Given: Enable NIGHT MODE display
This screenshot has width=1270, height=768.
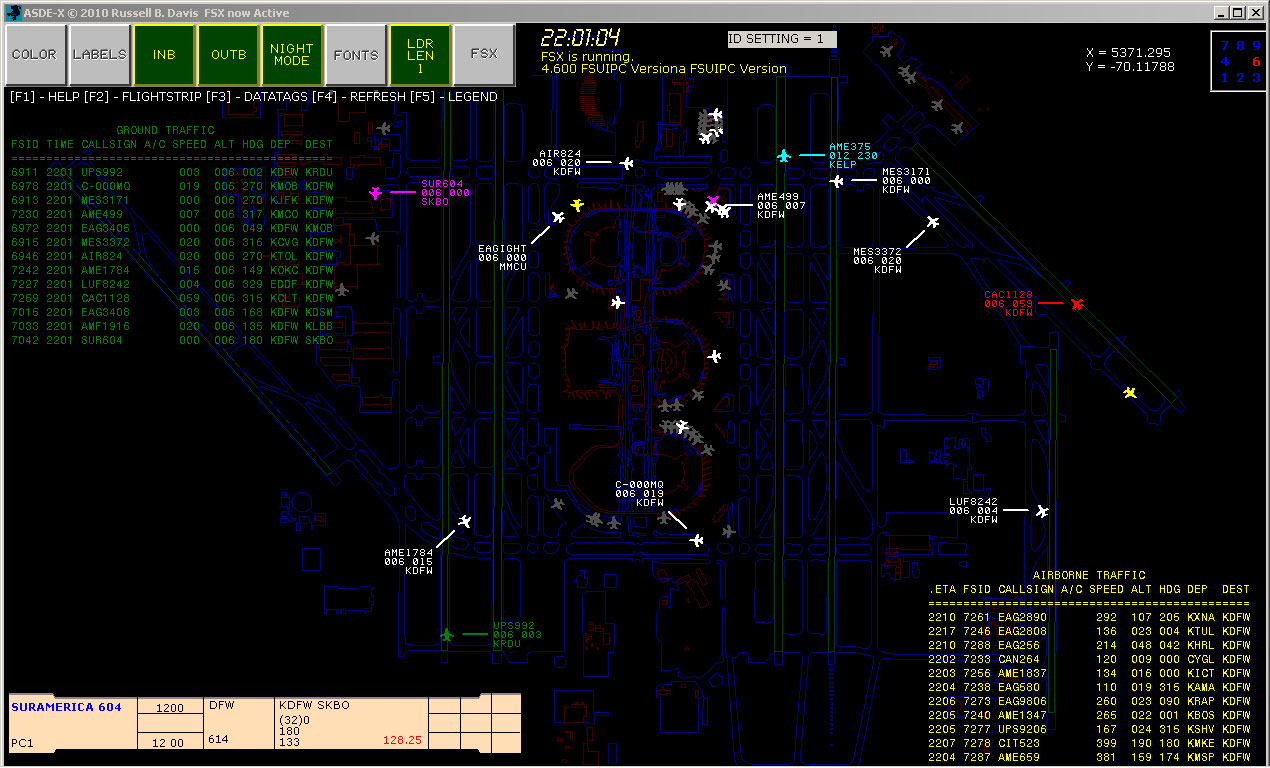Looking at the screenshot, I should [x=292, y=55].
